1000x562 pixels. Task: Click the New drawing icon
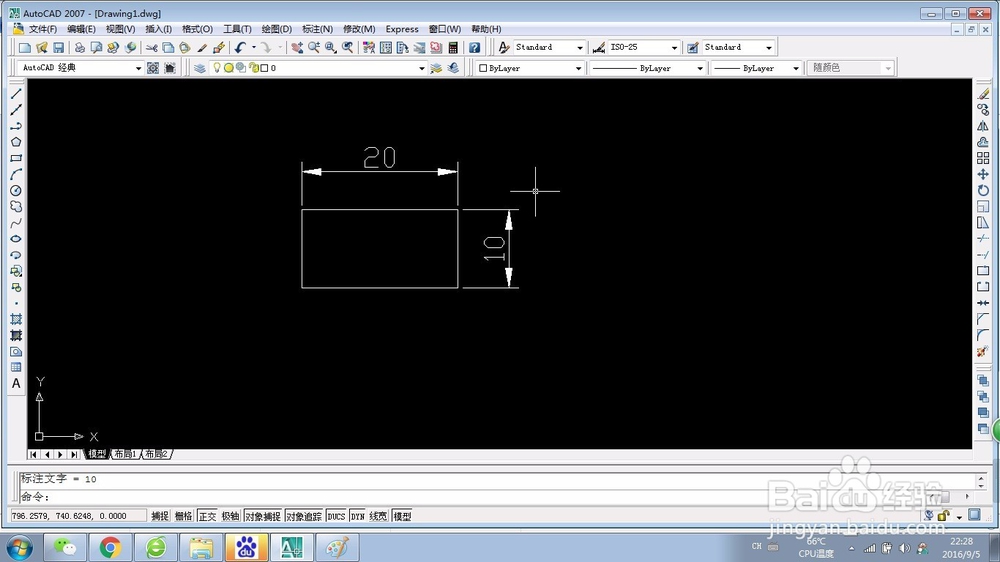click(x=25, y=47)
